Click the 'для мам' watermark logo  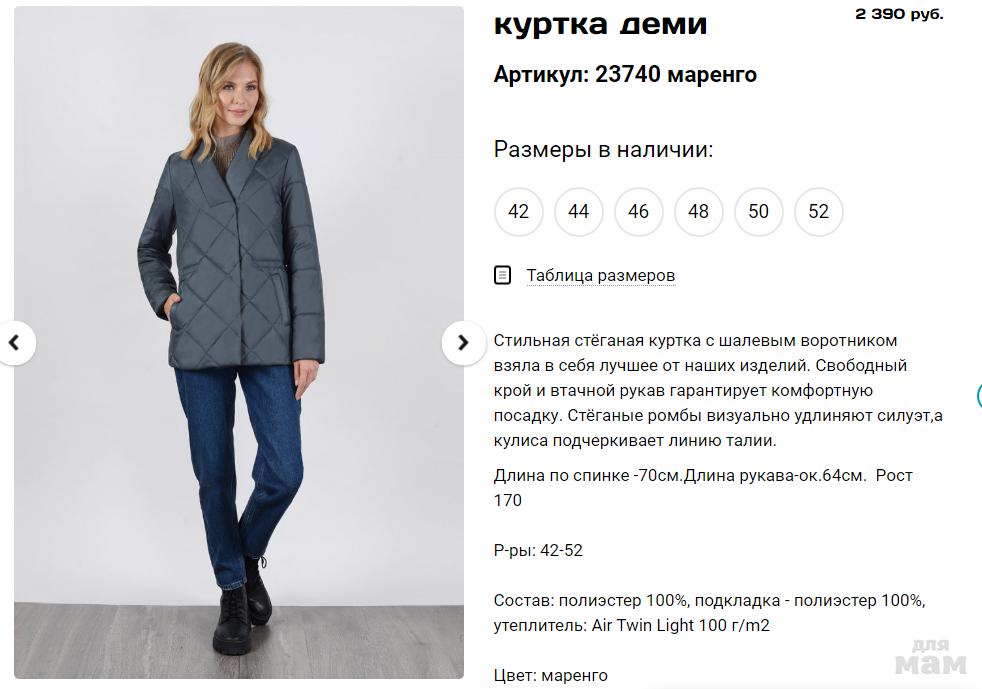(x=931, y=656)
